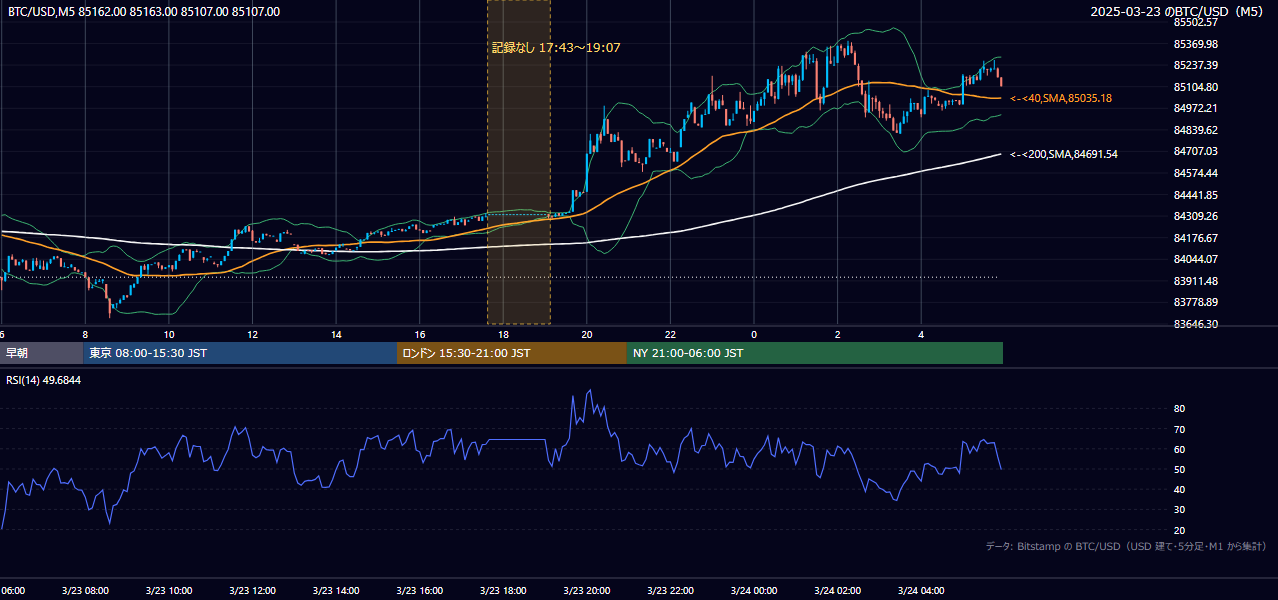The image size is (1278, 600).
Task: Click RSI axis level 60
Action: point(1179,449)
